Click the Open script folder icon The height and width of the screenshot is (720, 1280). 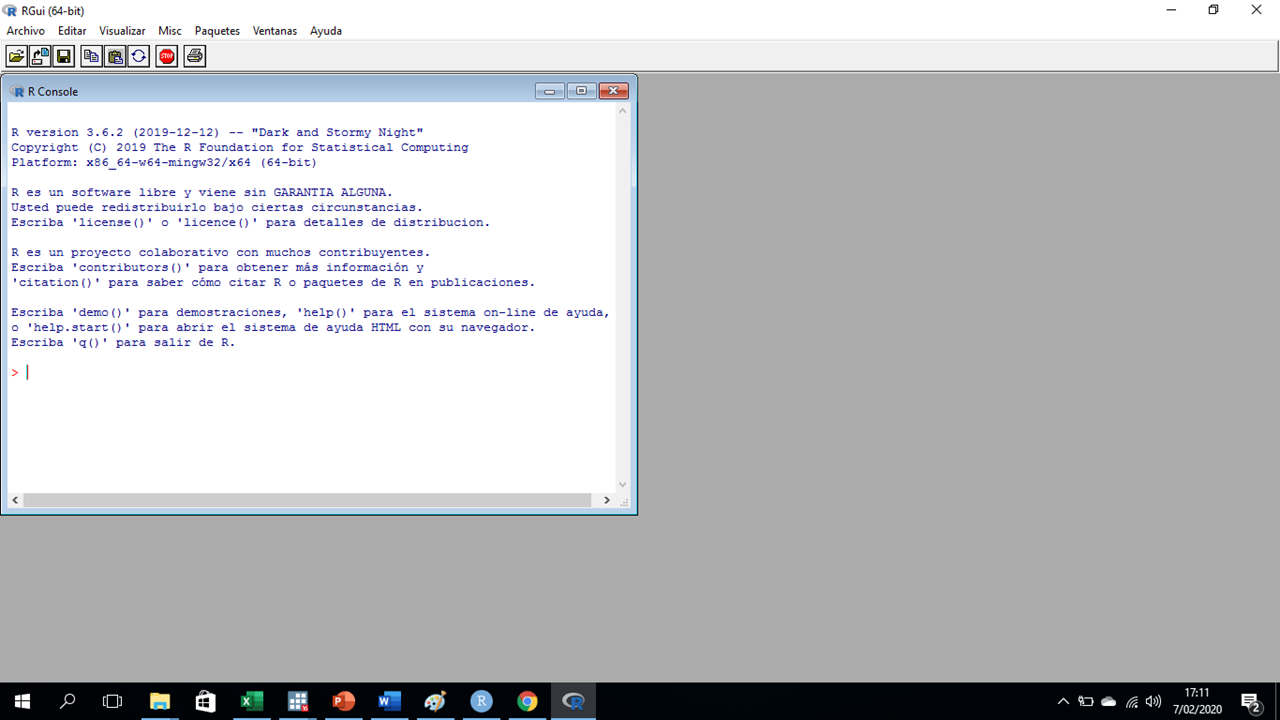16,57
